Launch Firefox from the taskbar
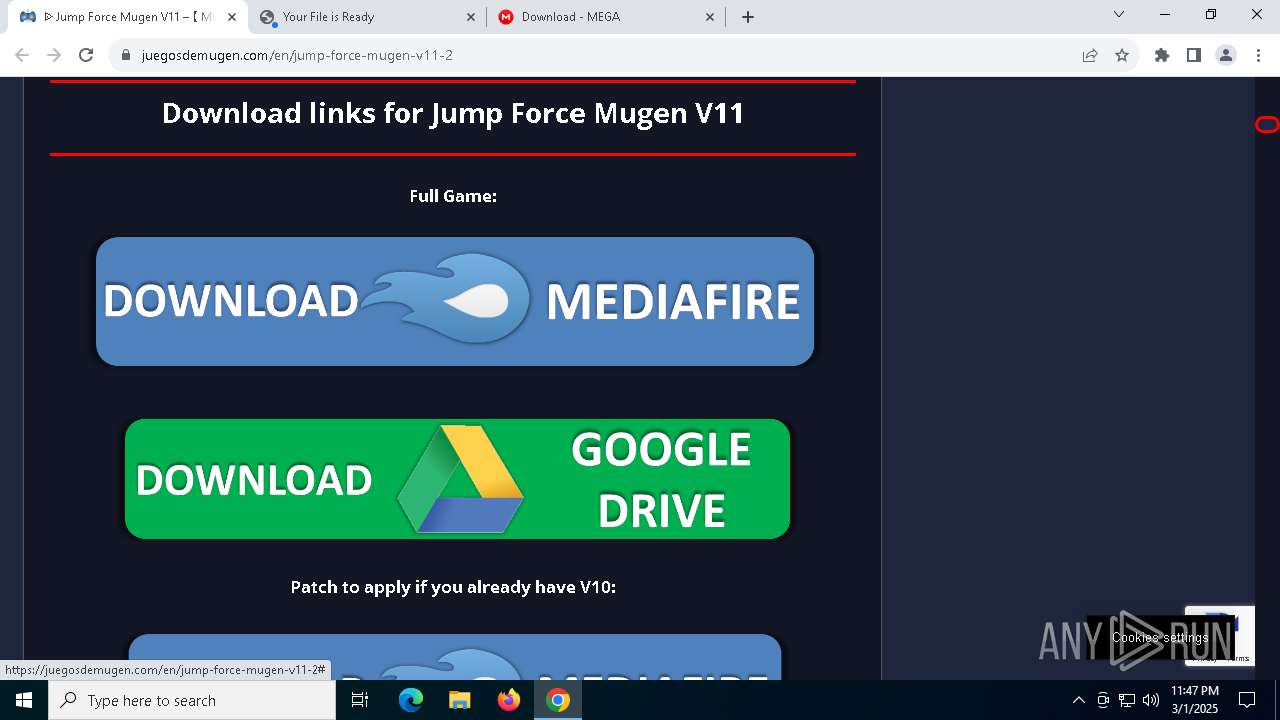Image resolution: width=1280 pixels, height=720 pixels. pyautogui.click(x=509, y=700)
